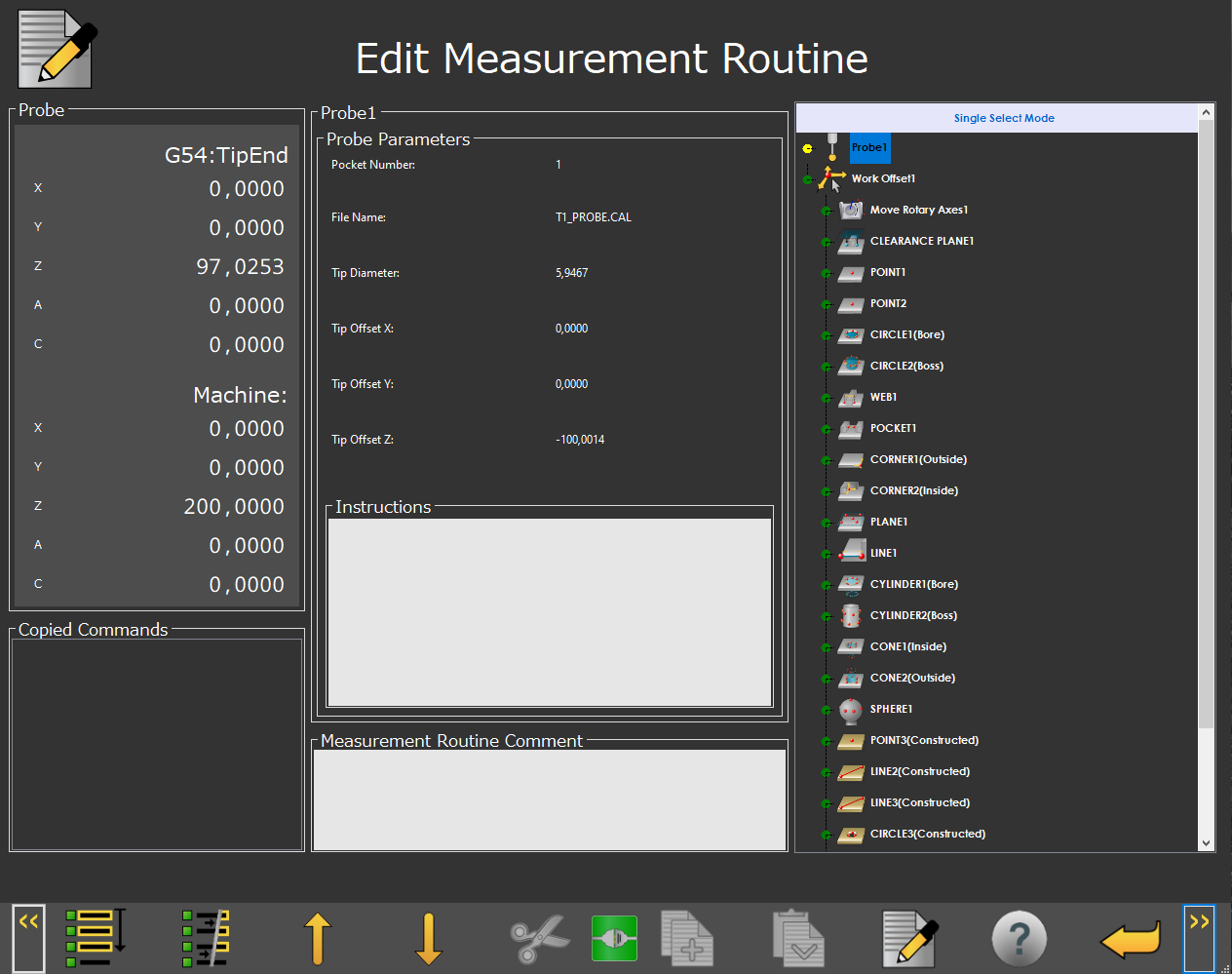Click the move command down arrow
The height and width of the screenshot is (974, 1232).
pyautogui.click(x=428, y=938)
